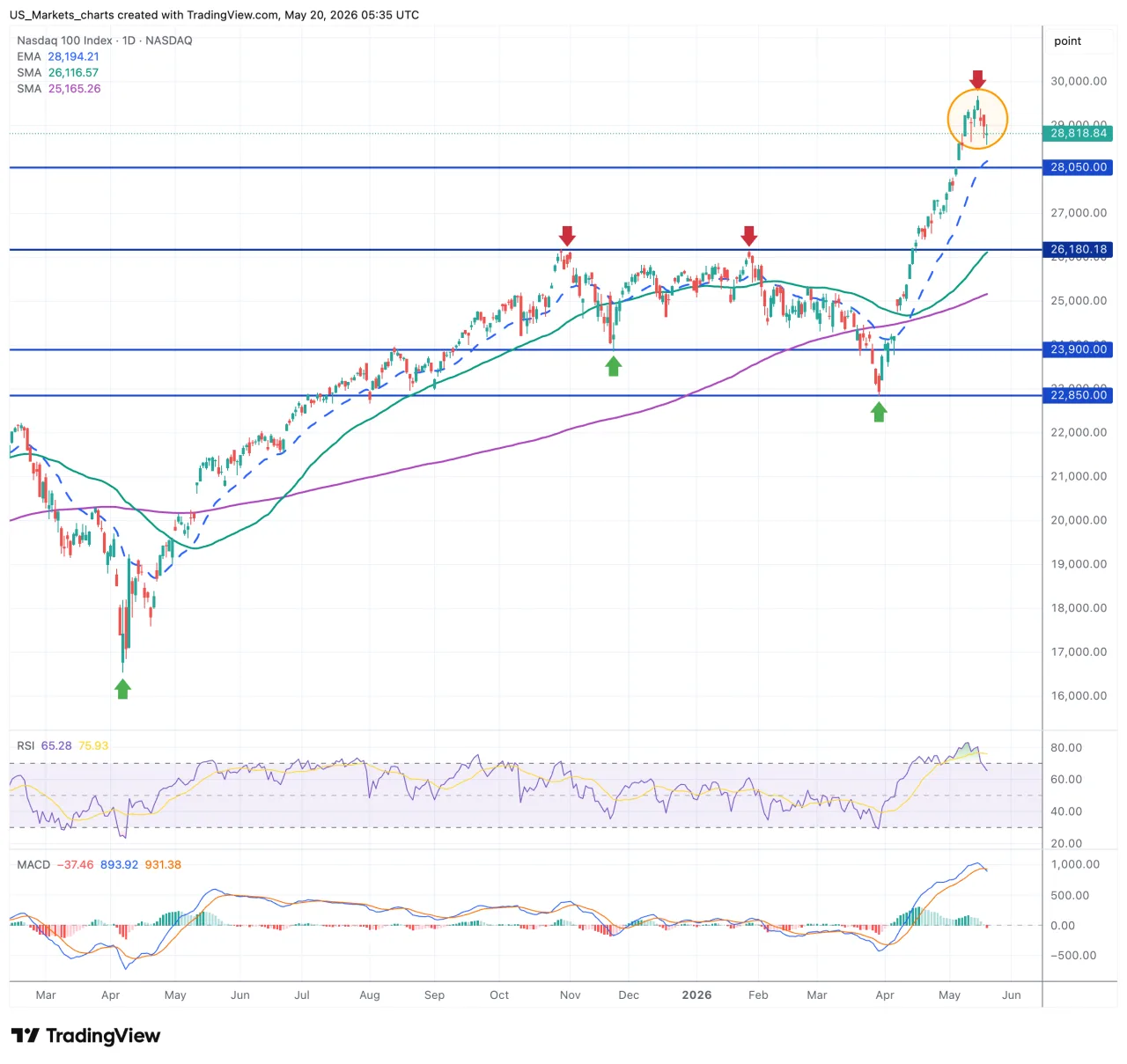Click the 26,180.18 price level label
This screenshot has width=1127, height=1064.
coord(1079,250)
